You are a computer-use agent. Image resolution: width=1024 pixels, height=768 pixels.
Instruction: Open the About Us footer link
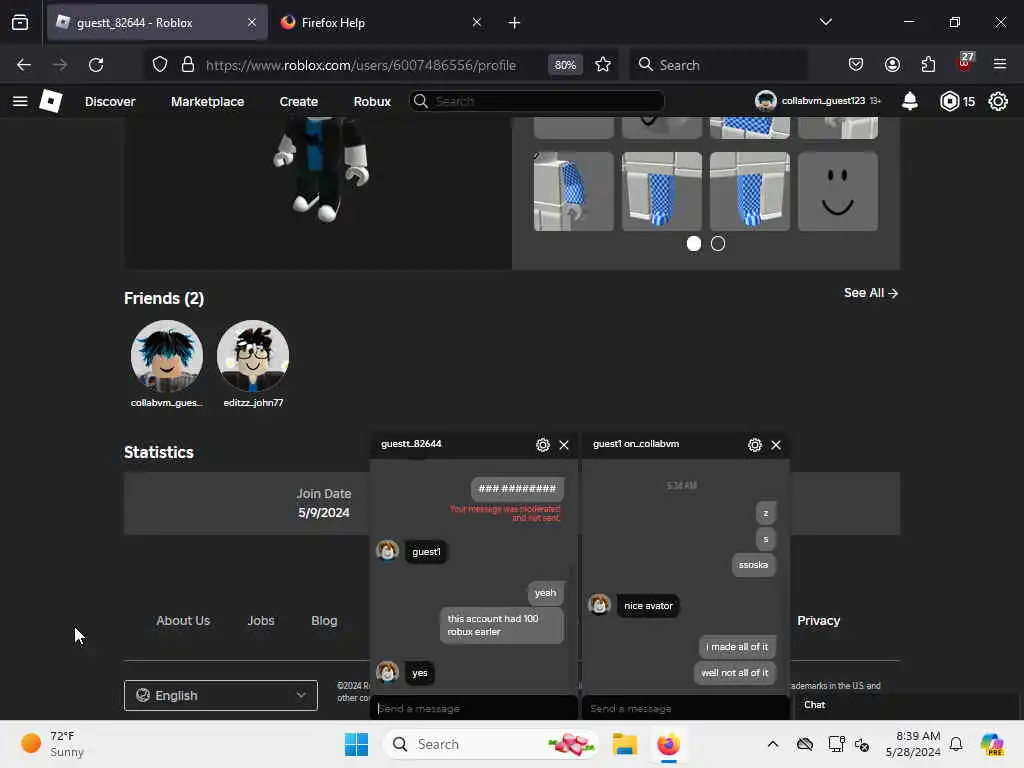[x=183, y=620]
